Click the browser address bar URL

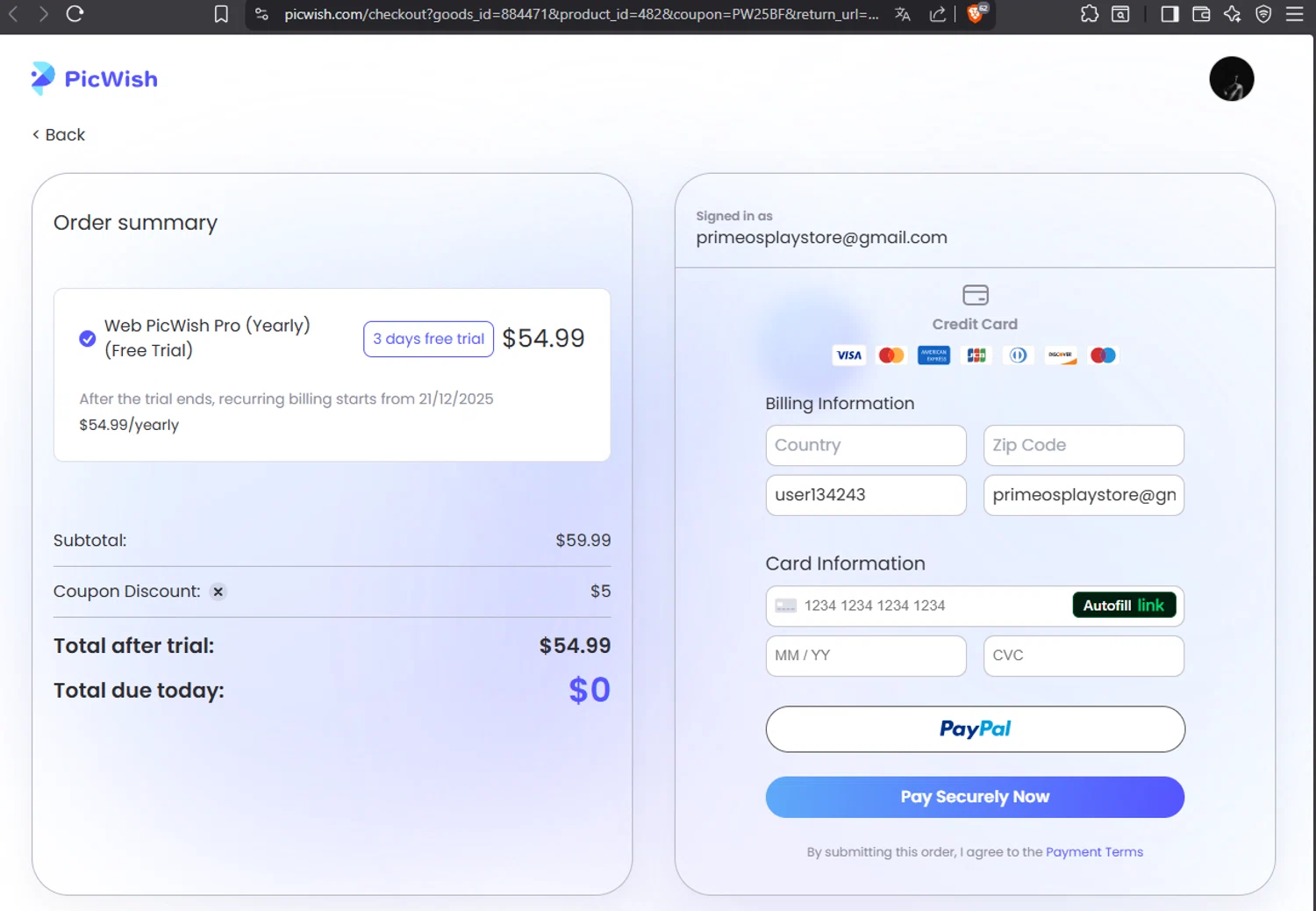click(581, 14)
